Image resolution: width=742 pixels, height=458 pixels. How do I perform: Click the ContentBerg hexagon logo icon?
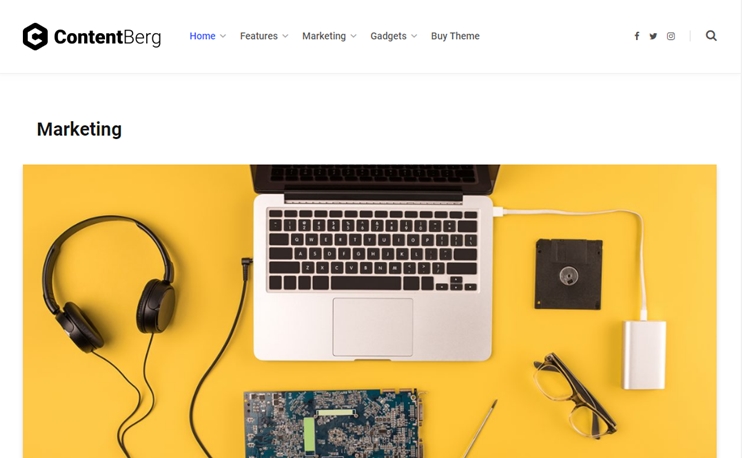[35, 36]
